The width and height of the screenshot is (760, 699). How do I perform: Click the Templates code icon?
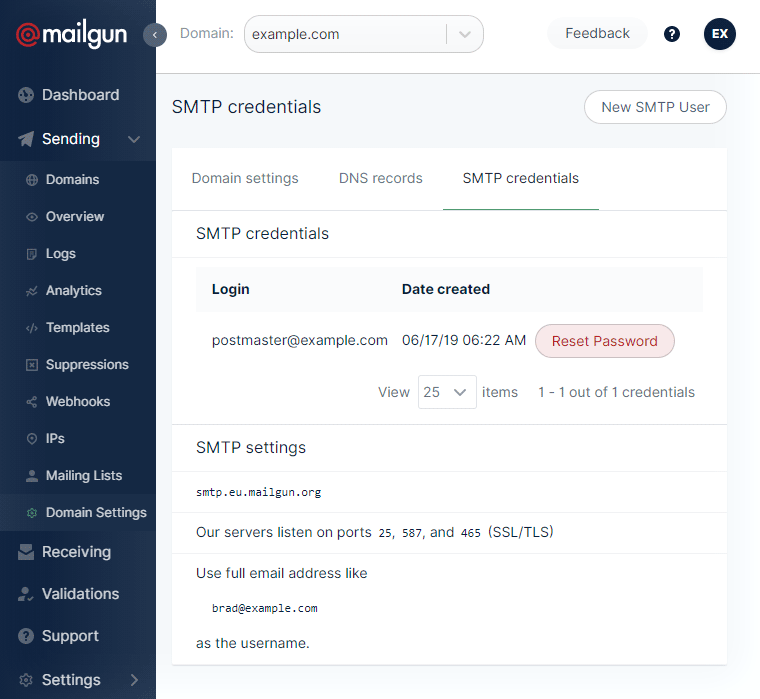32,328
